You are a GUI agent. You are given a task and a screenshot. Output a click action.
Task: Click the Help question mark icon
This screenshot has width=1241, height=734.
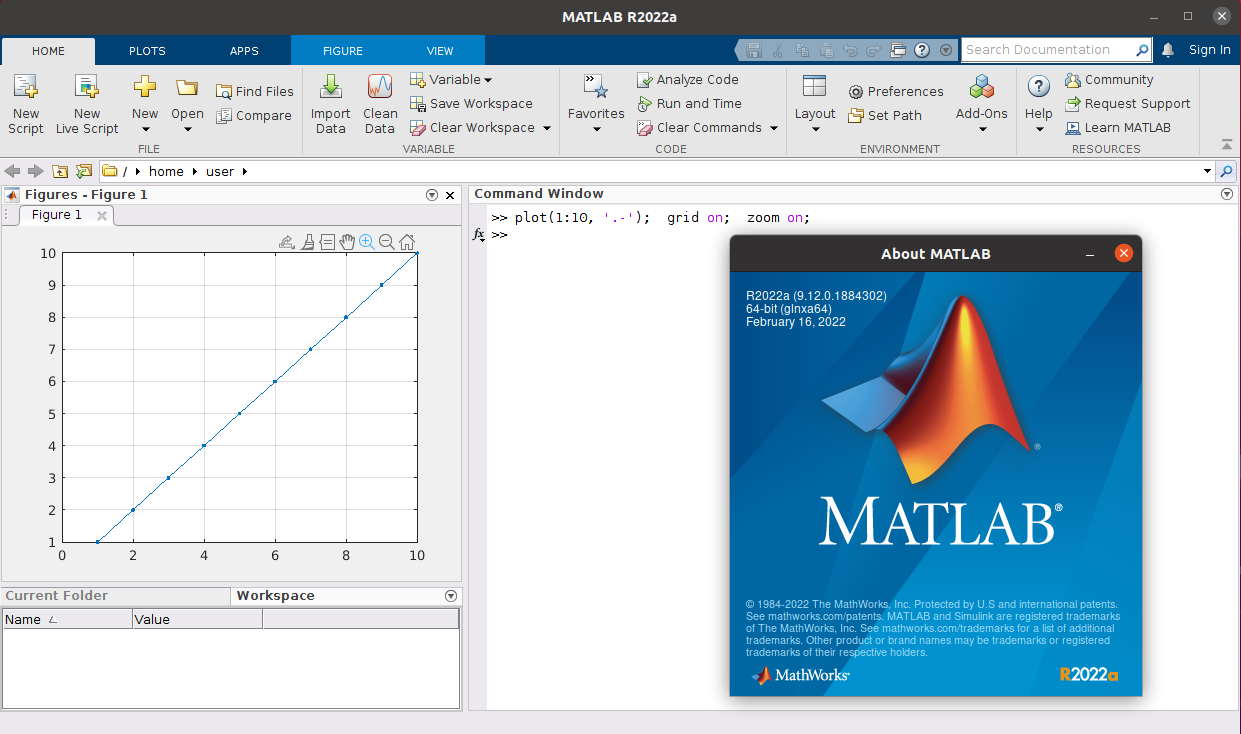[x=1039, y=87]
